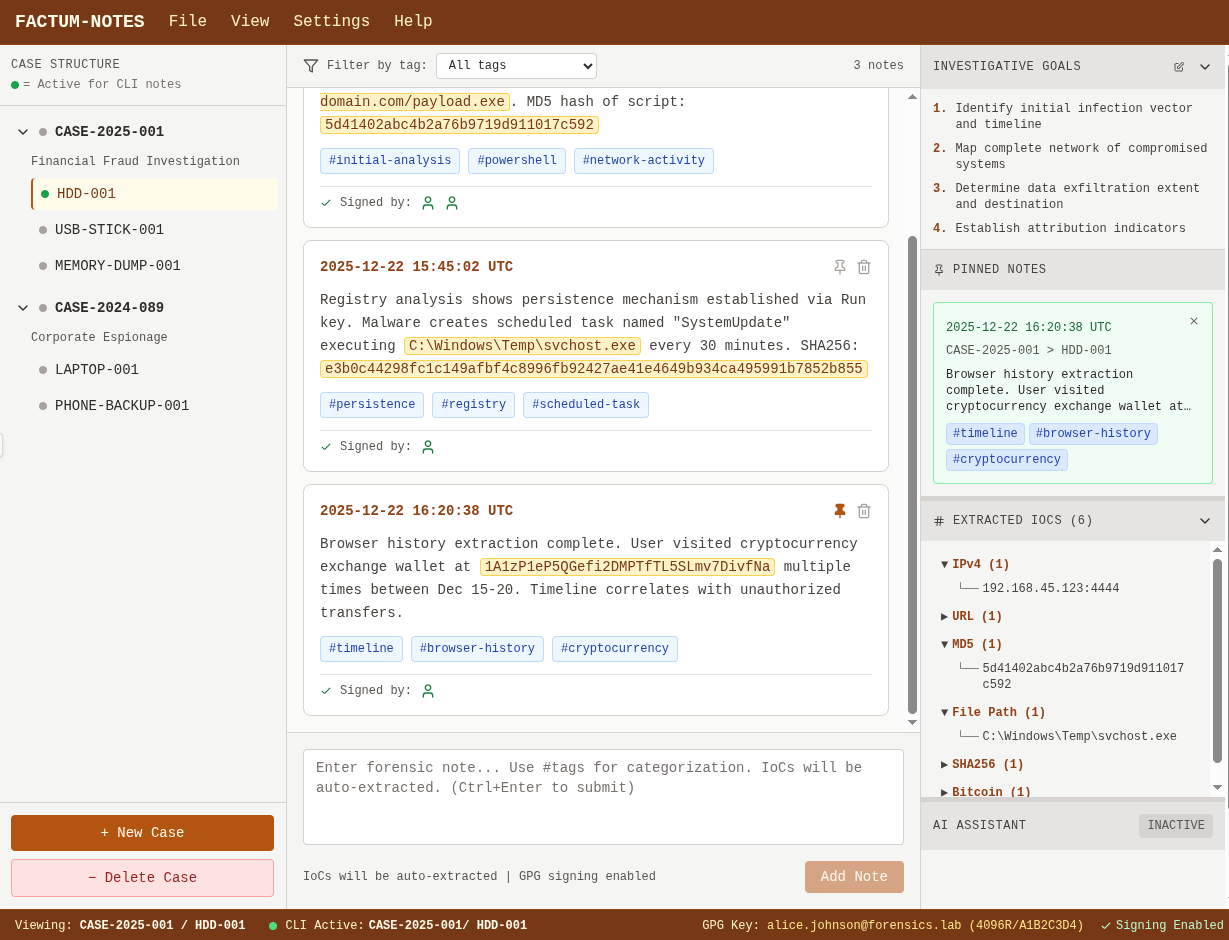Click the Add Note button
Viewport: 1229px width, 940px height.
[x=854, y=877]
